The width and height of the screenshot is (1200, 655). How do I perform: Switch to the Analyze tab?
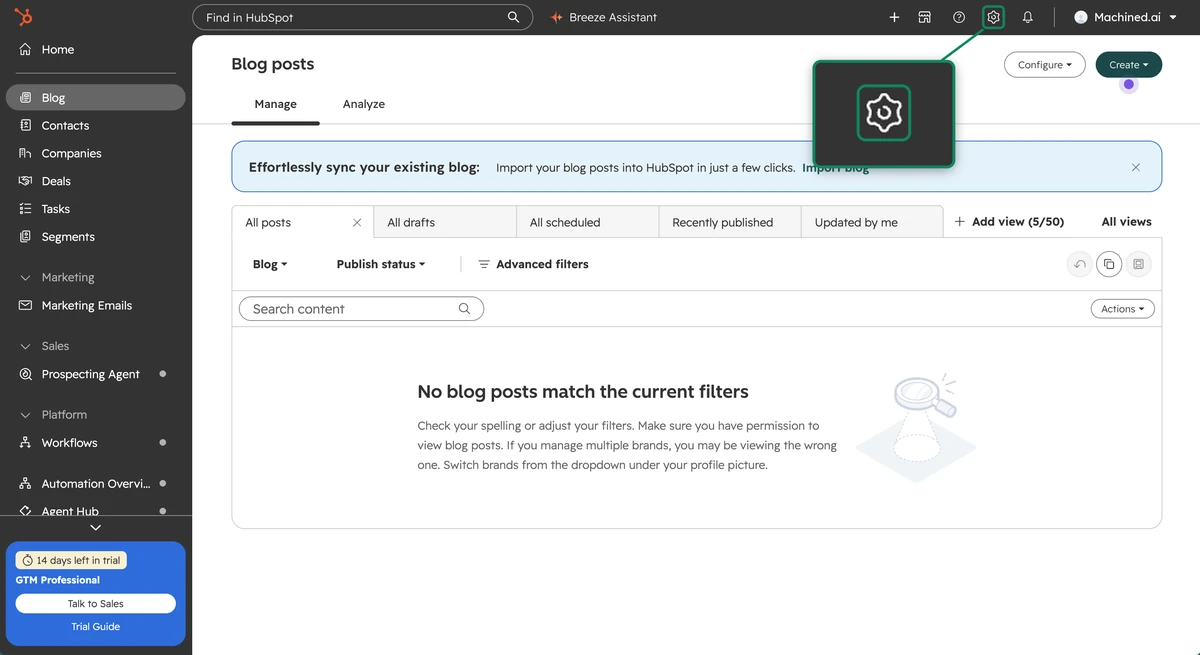364,104
